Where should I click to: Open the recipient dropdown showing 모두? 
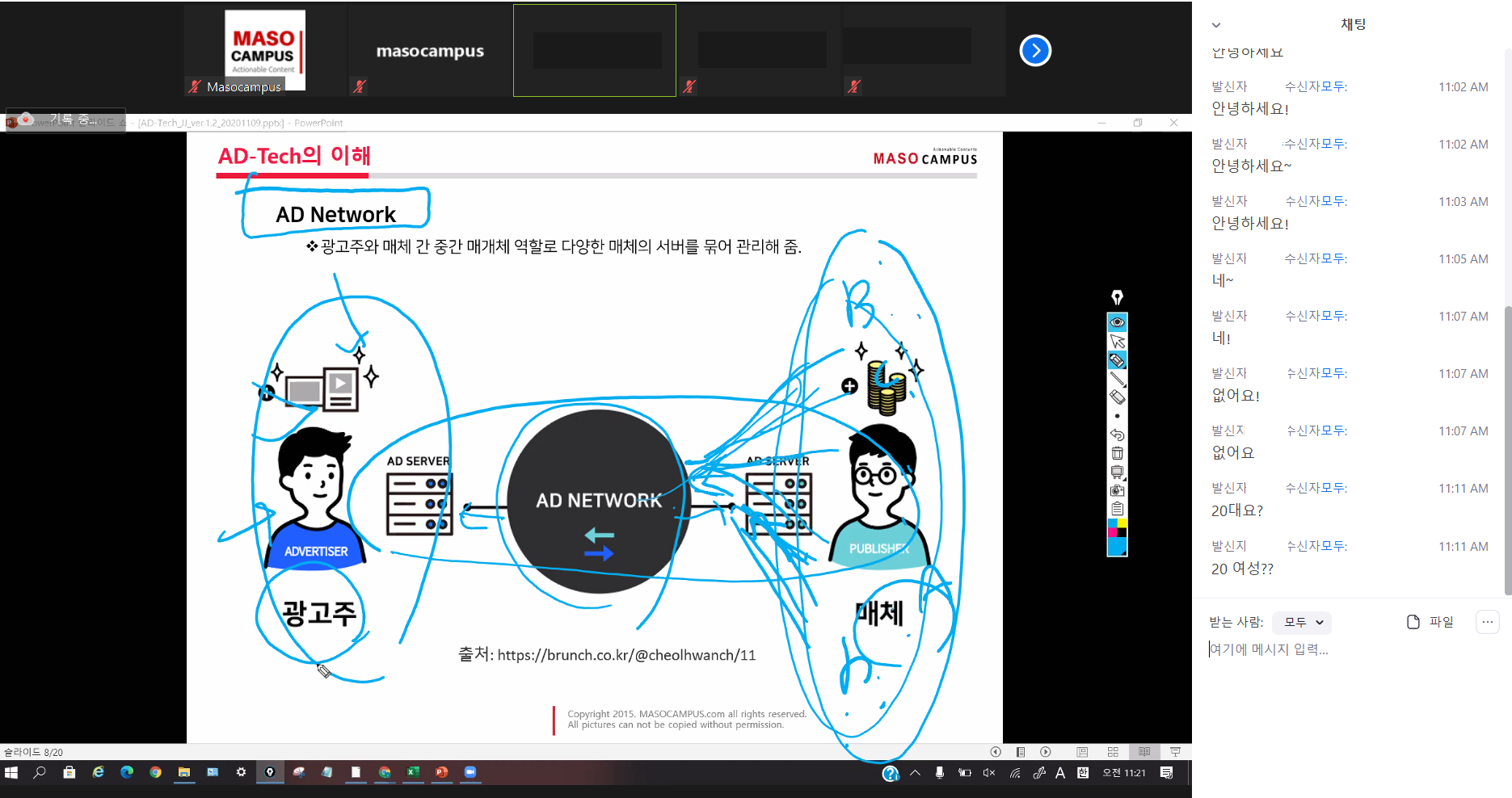coord(1301,622)
